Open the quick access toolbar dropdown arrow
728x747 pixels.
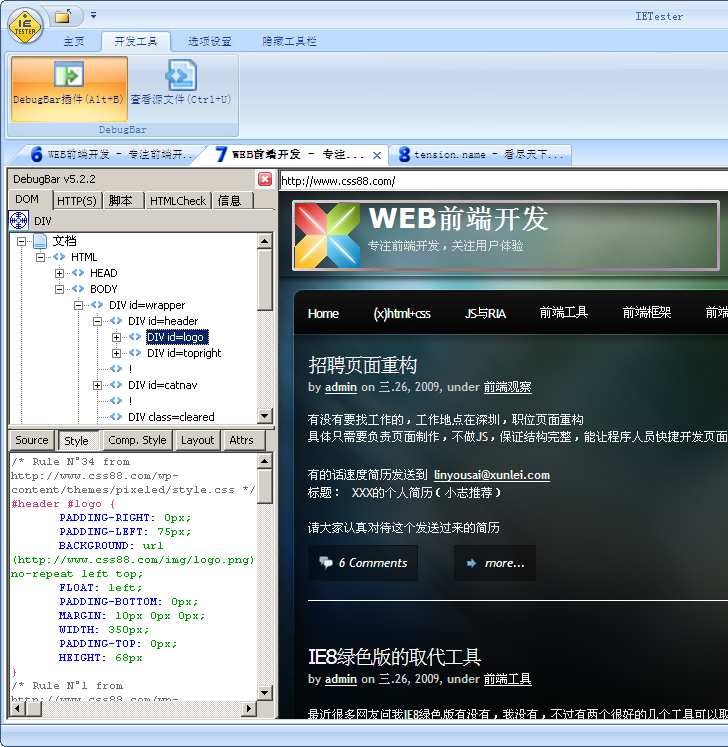pyautogui.click(x=93, y=16)
